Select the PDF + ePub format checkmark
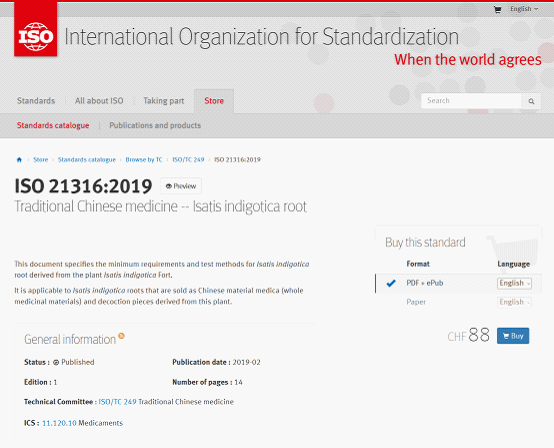The height and width of the screenshot is (448, 554). 391,283
